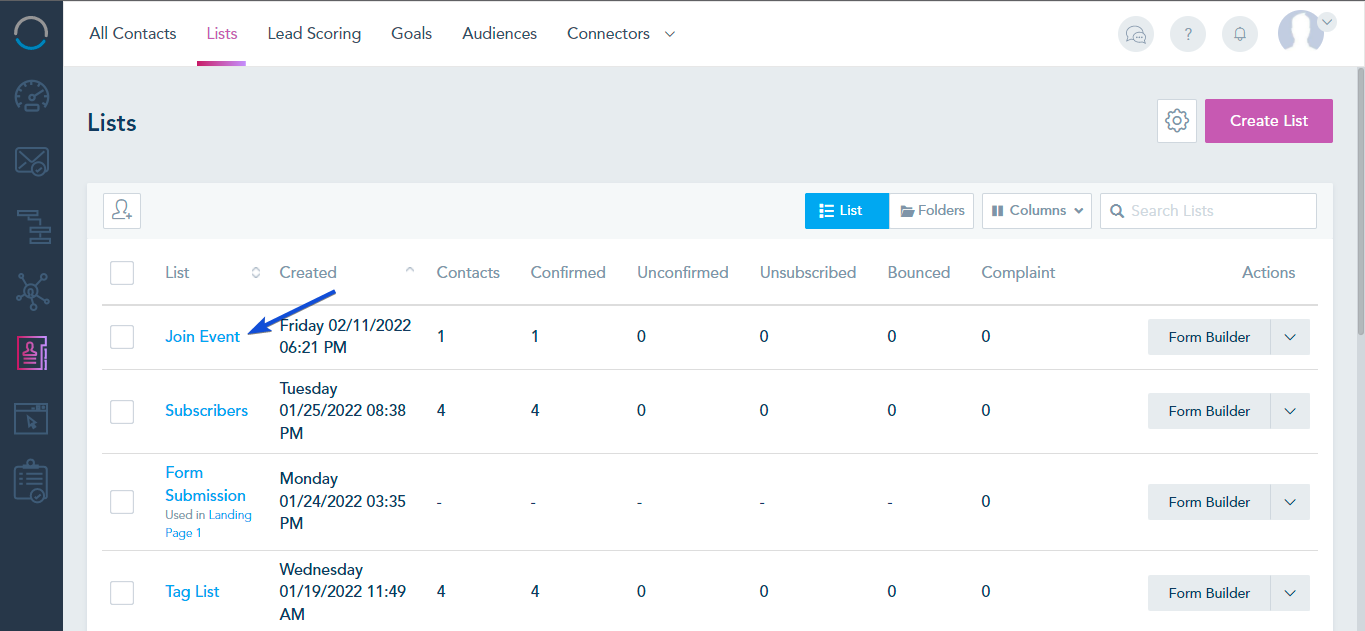Open the help question mark icon
This screenshot has height=631, width=1365.
(x=1188, y=34)
